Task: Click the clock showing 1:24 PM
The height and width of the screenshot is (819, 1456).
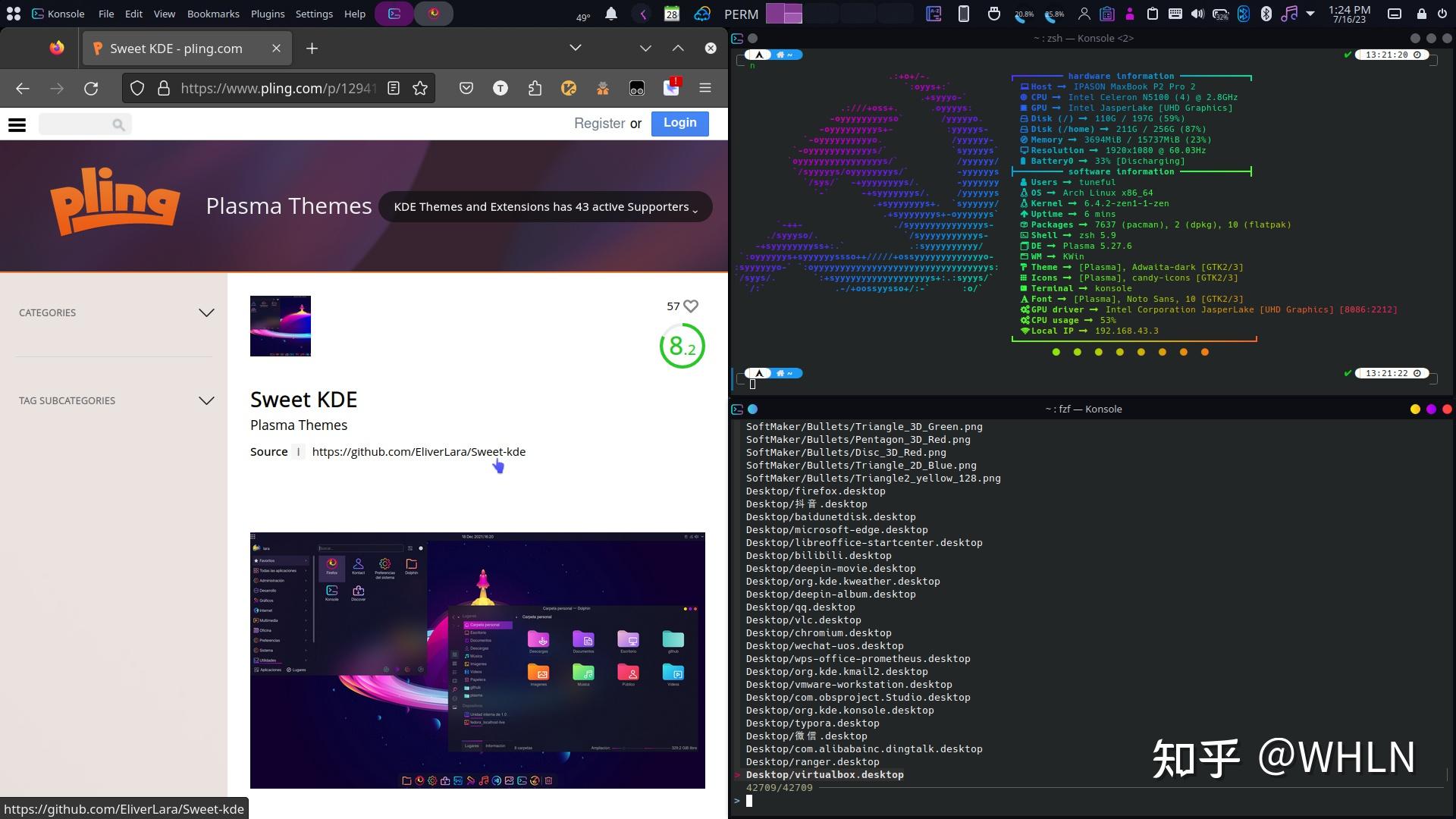Action: [x=1349, y=14]
